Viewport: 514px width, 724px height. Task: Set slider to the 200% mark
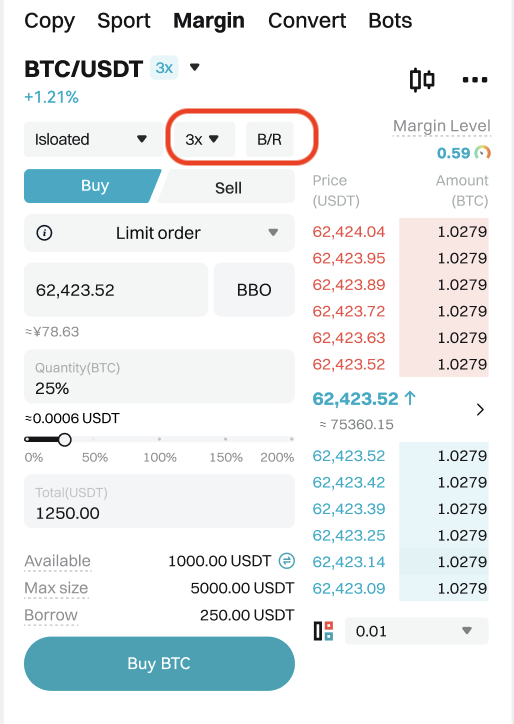click(291, 440)
